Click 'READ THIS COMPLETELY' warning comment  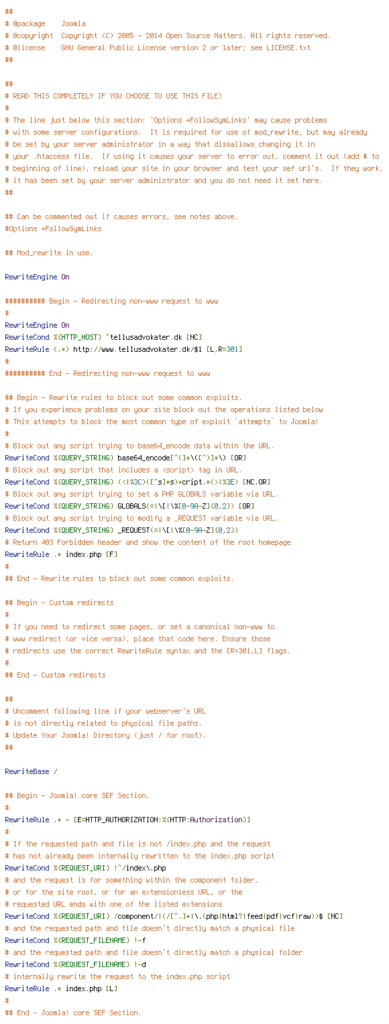[113, 96]
